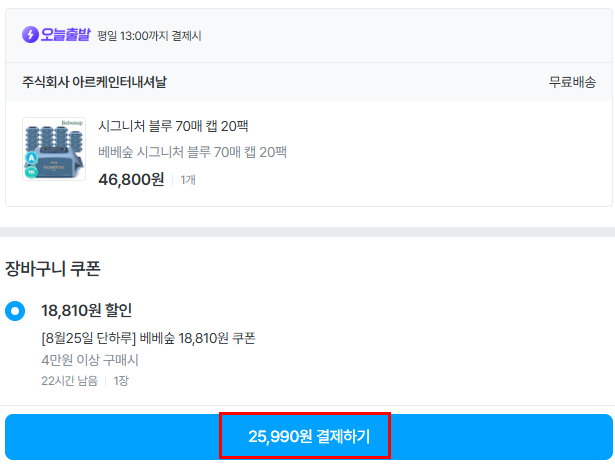Click seller name 주식회사 아르케인터내셔날
This screenshot has width=615, height=467.
[94, 82]
